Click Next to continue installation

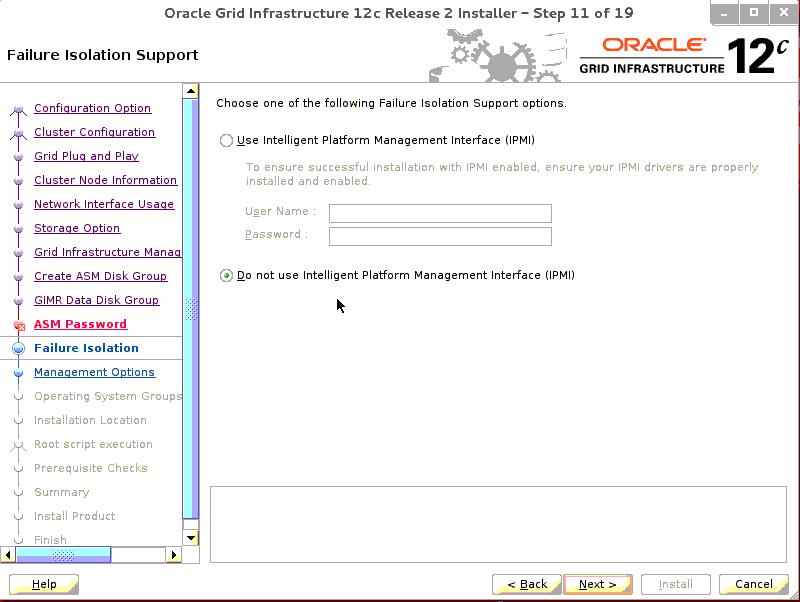tap(598, 584)
